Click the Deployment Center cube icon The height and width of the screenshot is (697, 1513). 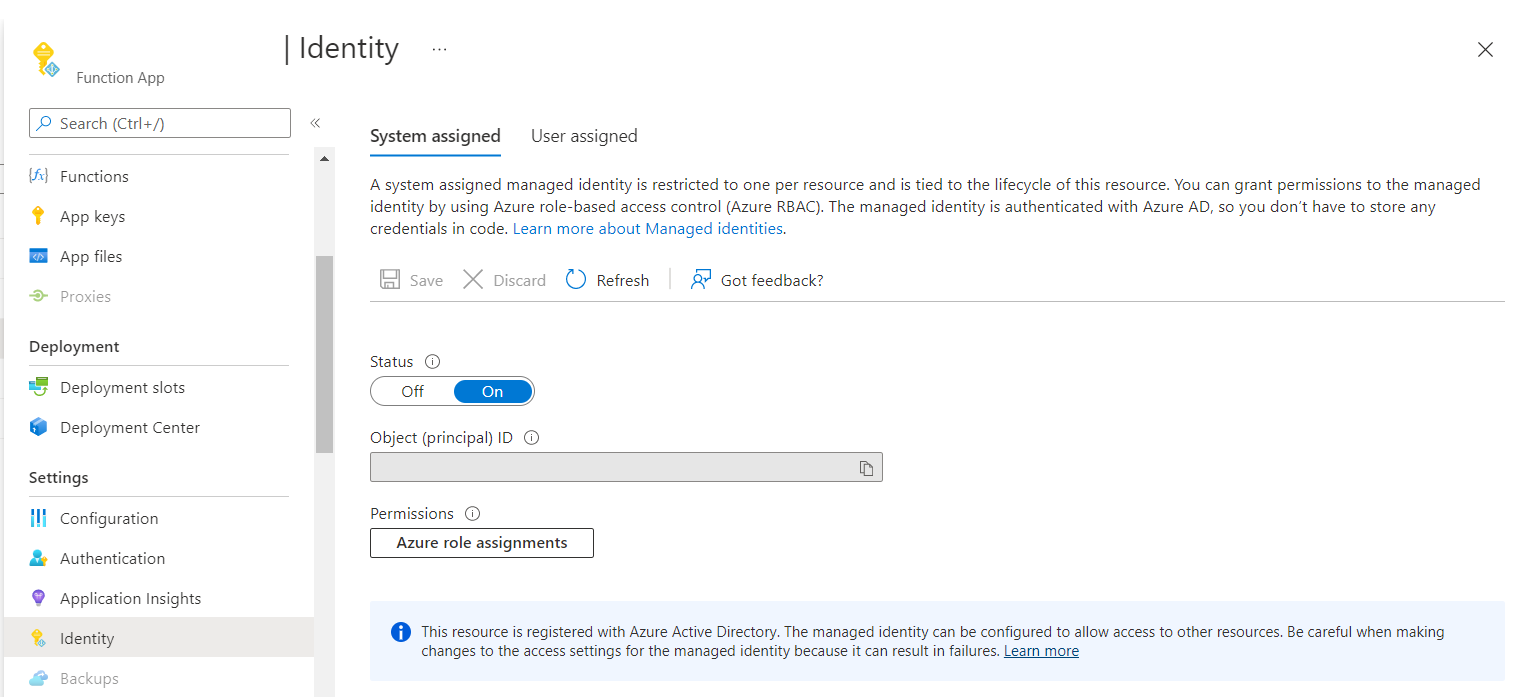(39, 427)
